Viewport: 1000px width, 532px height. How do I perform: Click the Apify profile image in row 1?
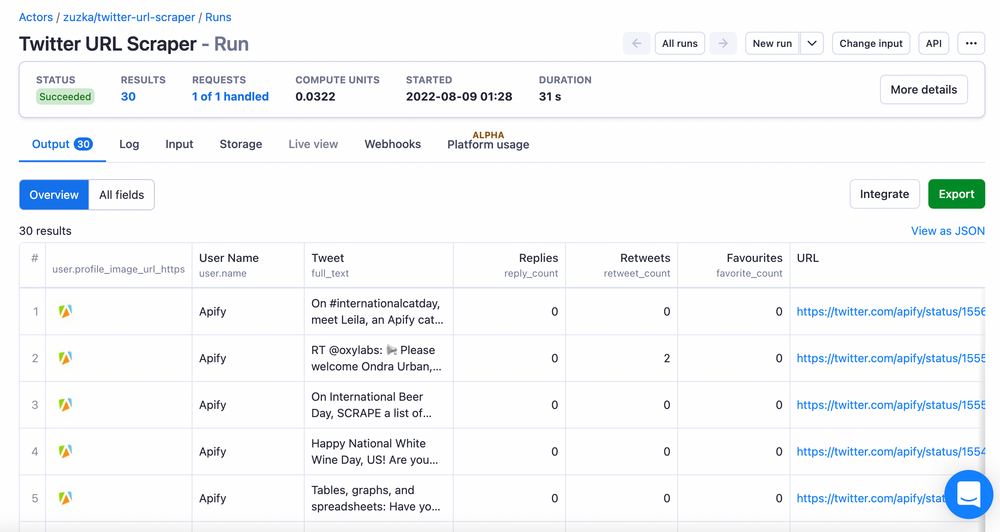click(x=65, y=312)
